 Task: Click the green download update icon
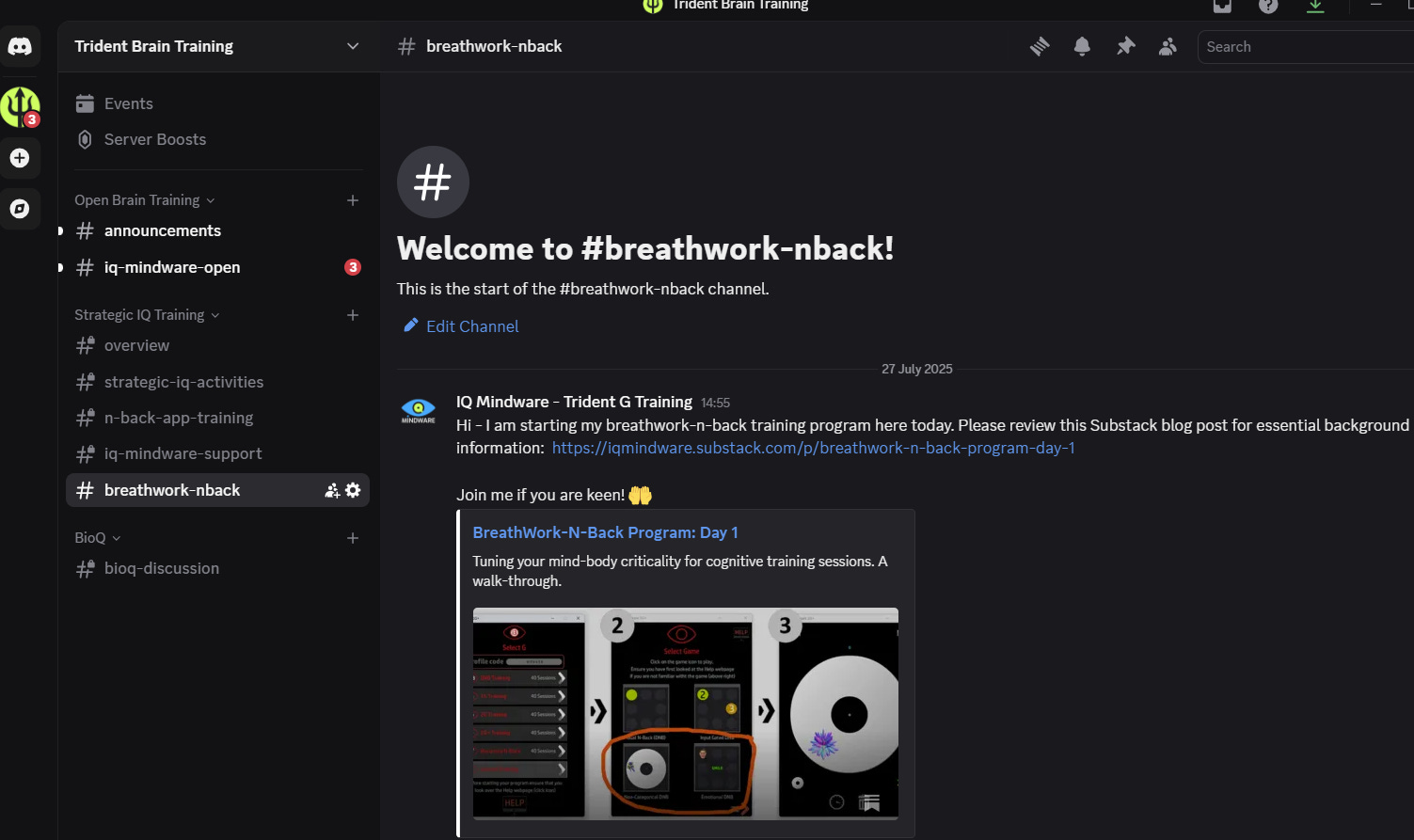tap(1315, 6)
